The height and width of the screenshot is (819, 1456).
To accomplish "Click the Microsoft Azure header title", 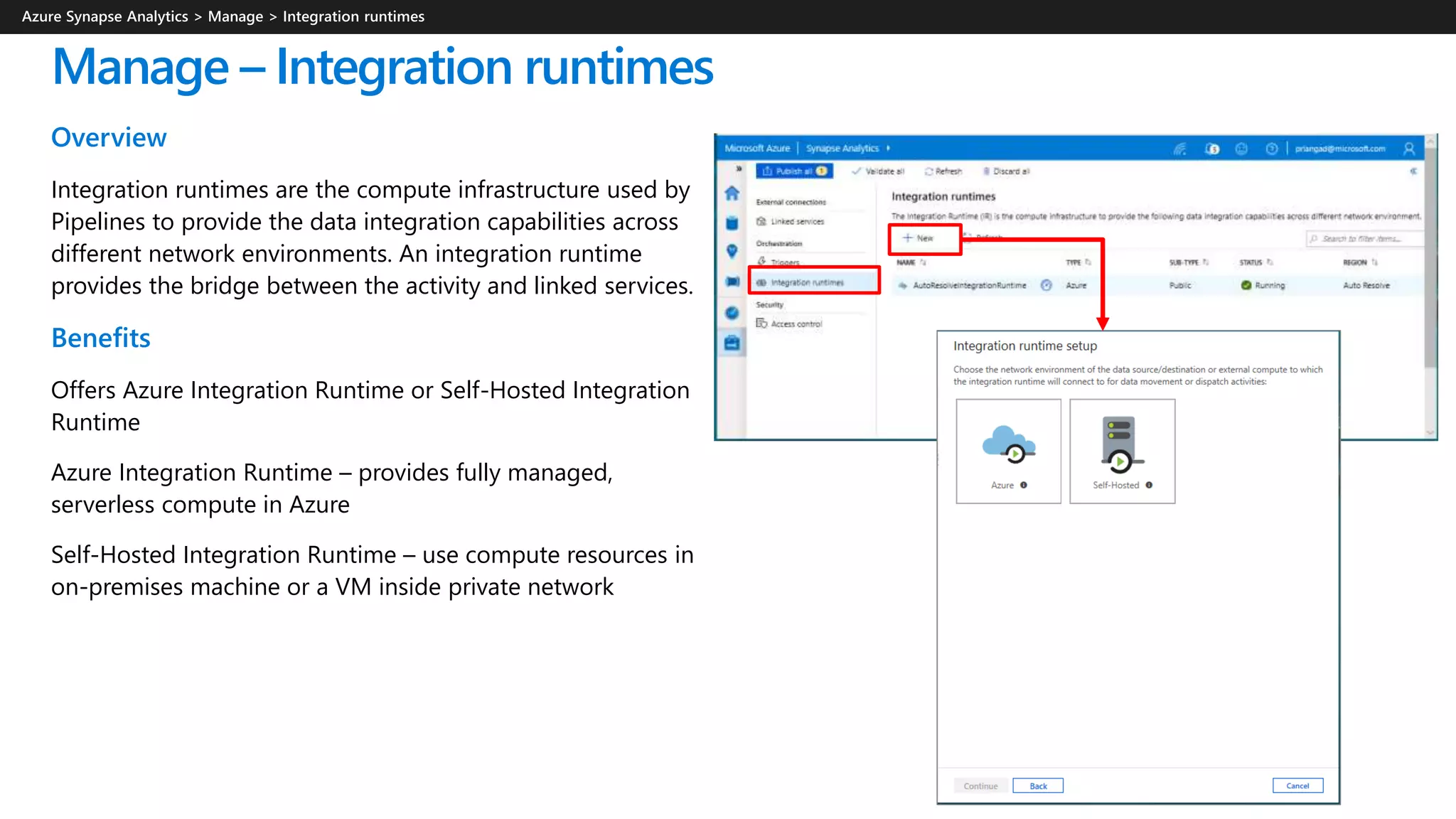I will pyautogui.click(x=757, y=149).
